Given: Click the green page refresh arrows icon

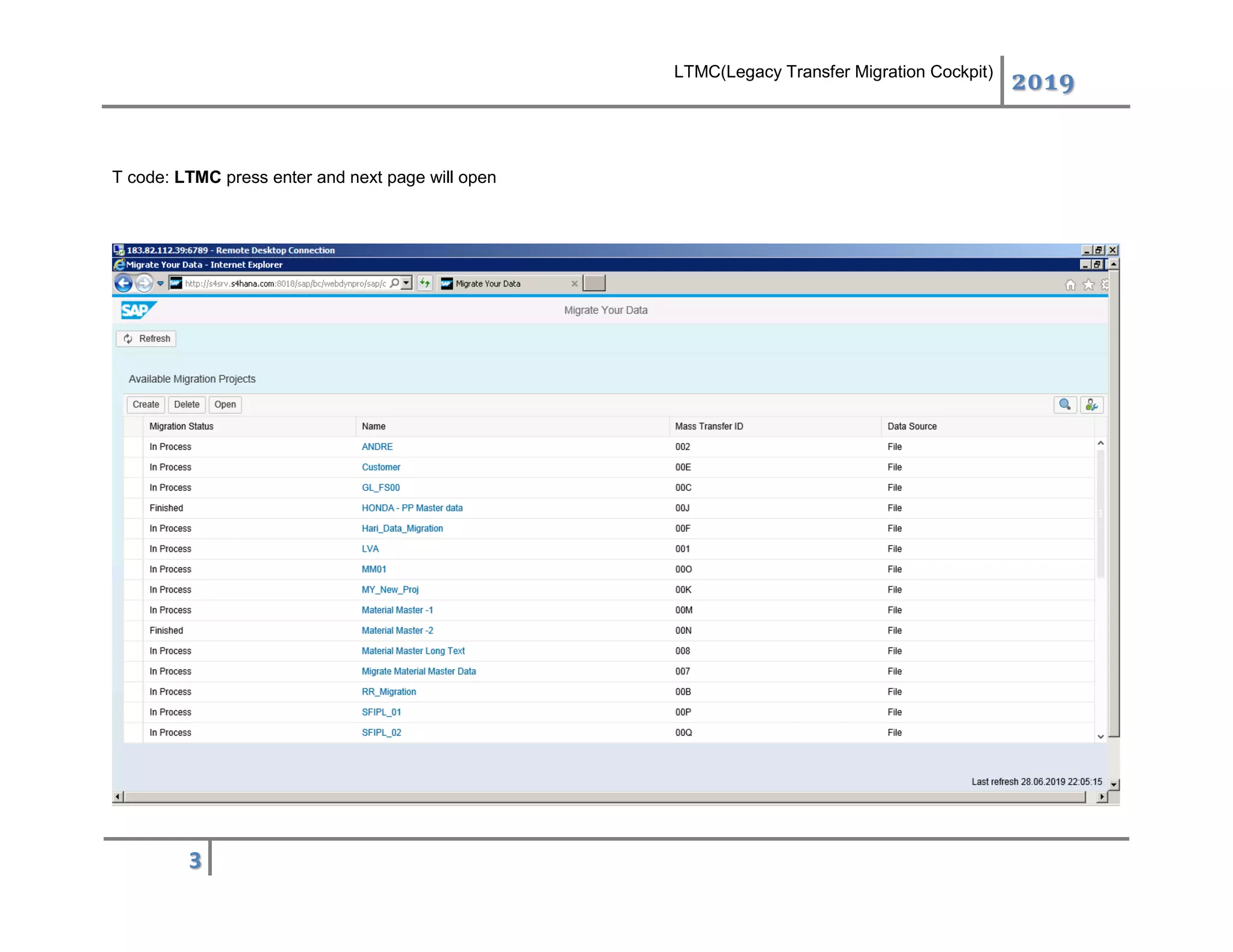Looking at the screenshot, I should [x=425, y=283].
